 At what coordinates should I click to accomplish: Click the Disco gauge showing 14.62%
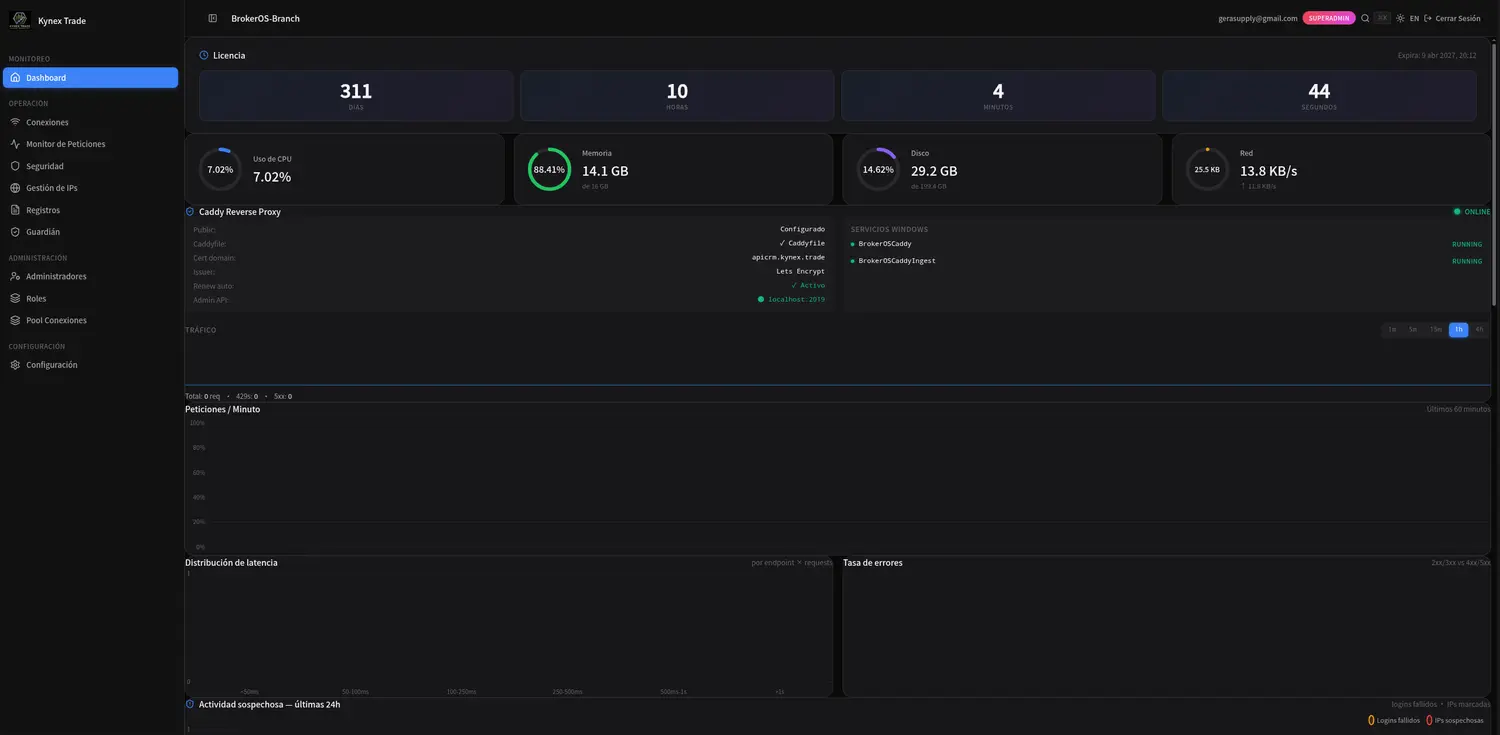click(878, 170)
